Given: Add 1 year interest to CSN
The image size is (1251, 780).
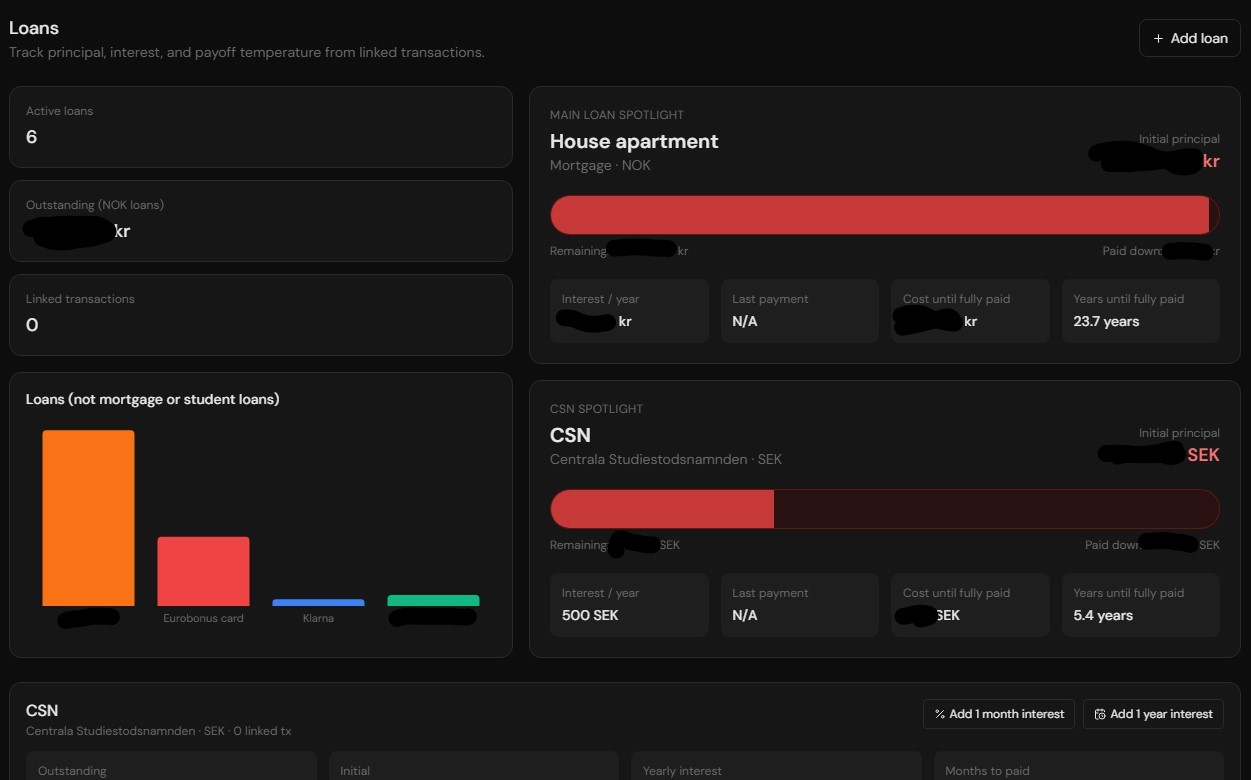Looking at the screenshot, I should [1153, 714].
